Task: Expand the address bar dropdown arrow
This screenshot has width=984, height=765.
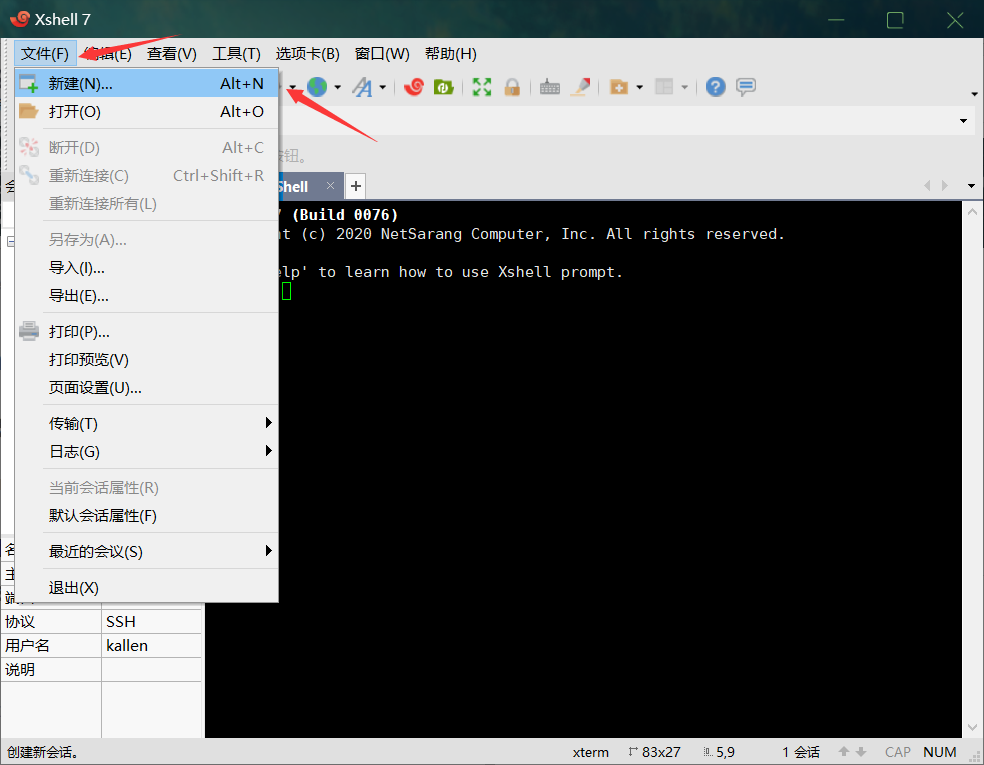Action: coord(963,120)
